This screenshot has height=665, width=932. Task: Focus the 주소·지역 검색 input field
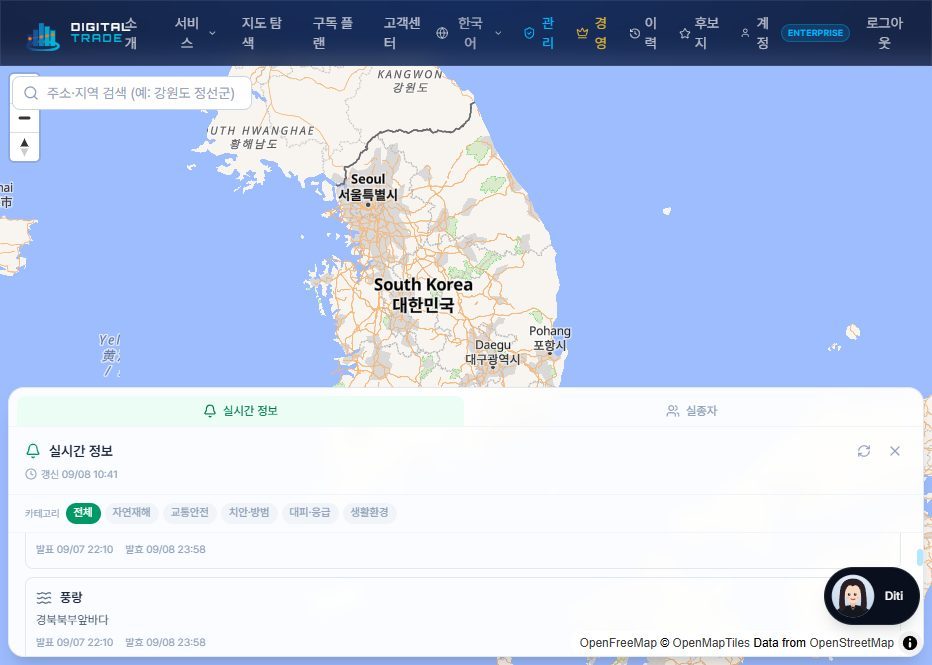coord(132,93)
